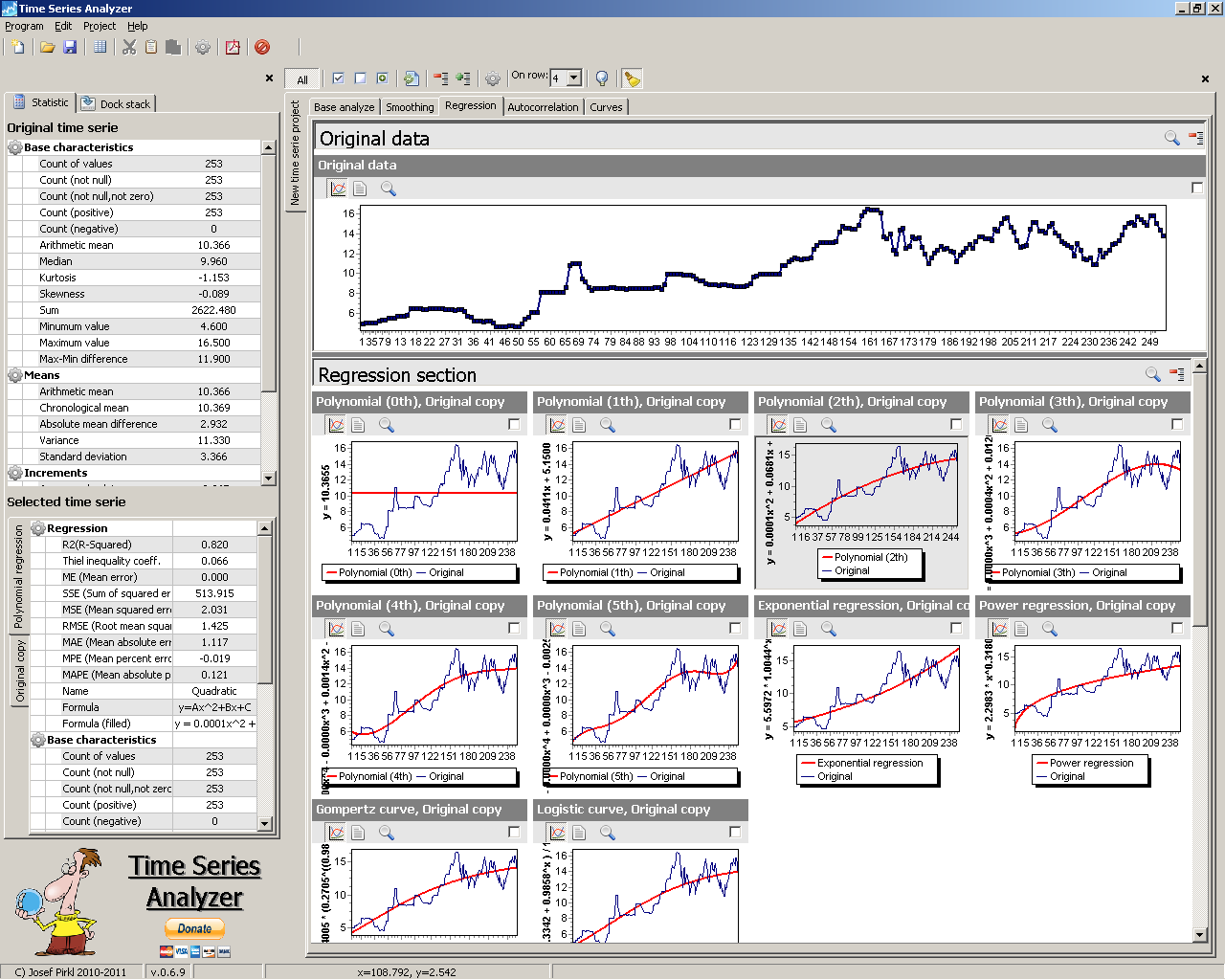Click the New time serie project vertical tab

point(295,153)
